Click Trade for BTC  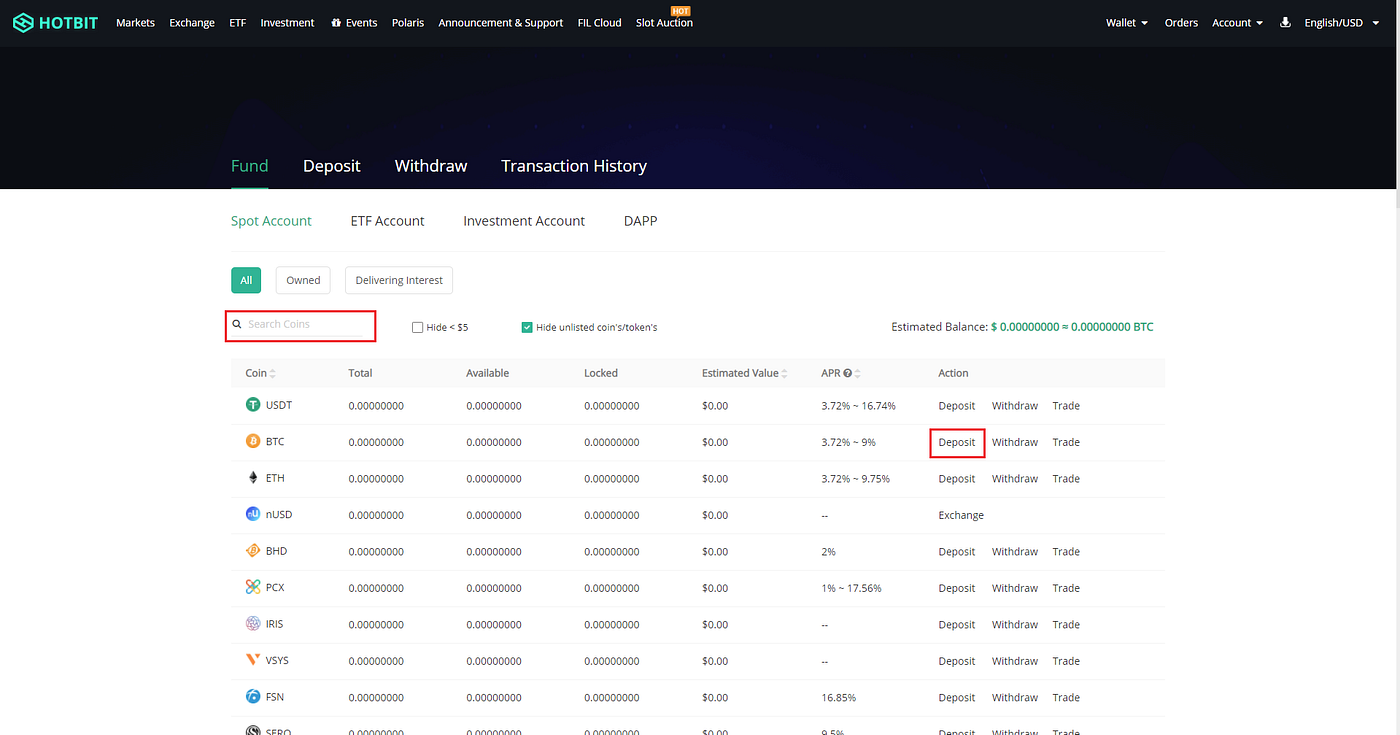click(x=1066, y=442)
